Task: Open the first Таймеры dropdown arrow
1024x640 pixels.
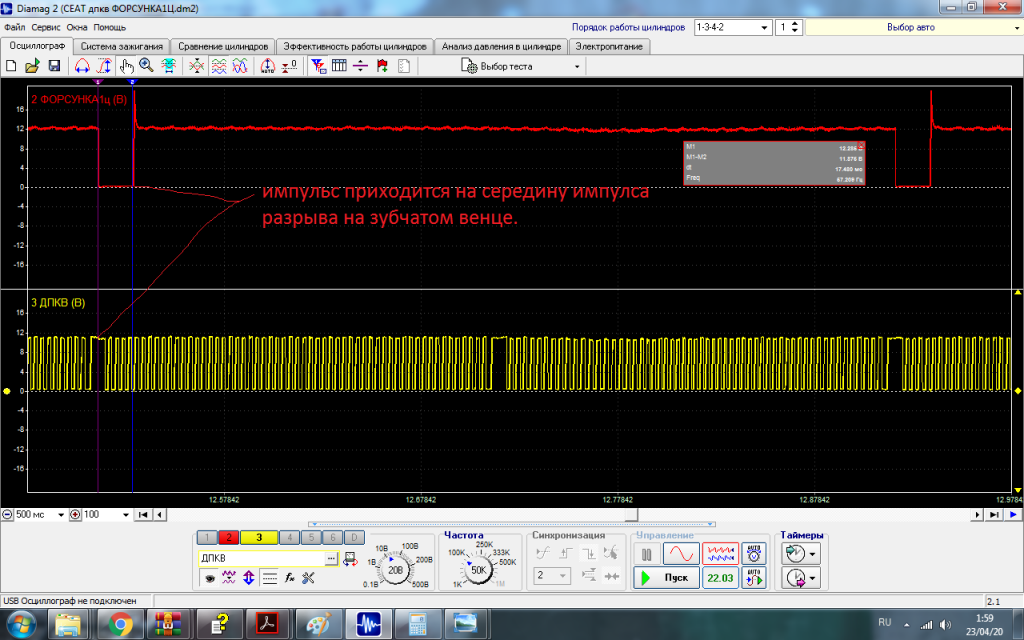Action: [x=812, y=554]
